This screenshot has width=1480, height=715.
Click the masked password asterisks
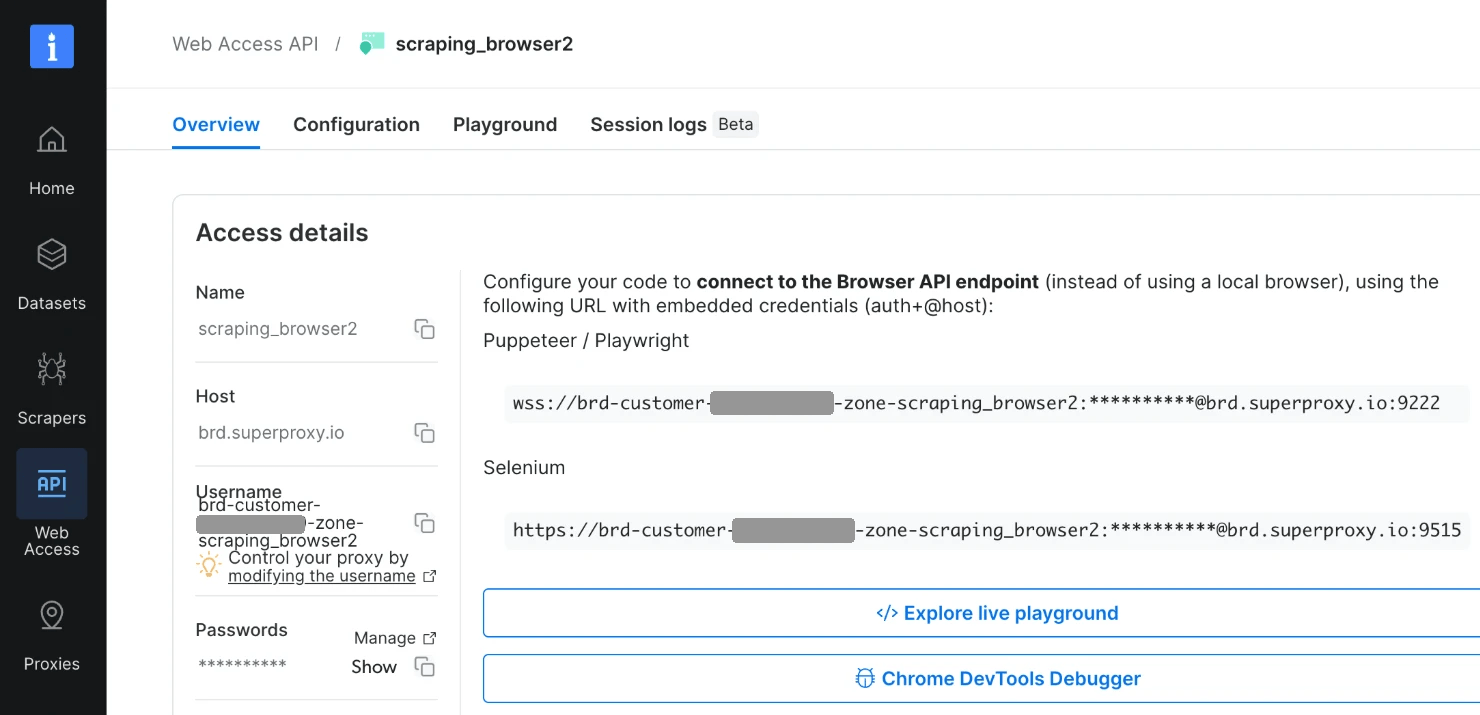[x=242, y=666]
